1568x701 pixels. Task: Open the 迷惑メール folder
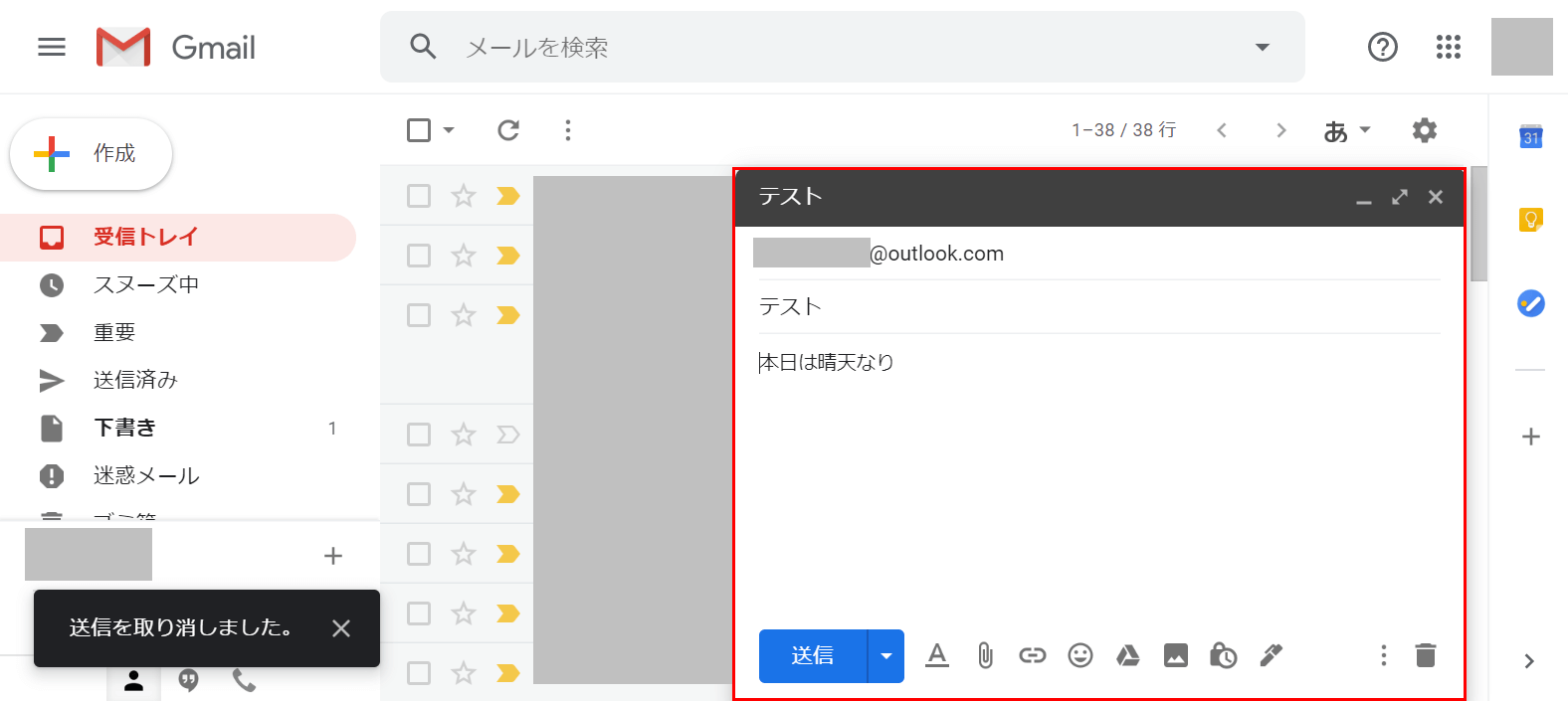(x=178, y=476)
